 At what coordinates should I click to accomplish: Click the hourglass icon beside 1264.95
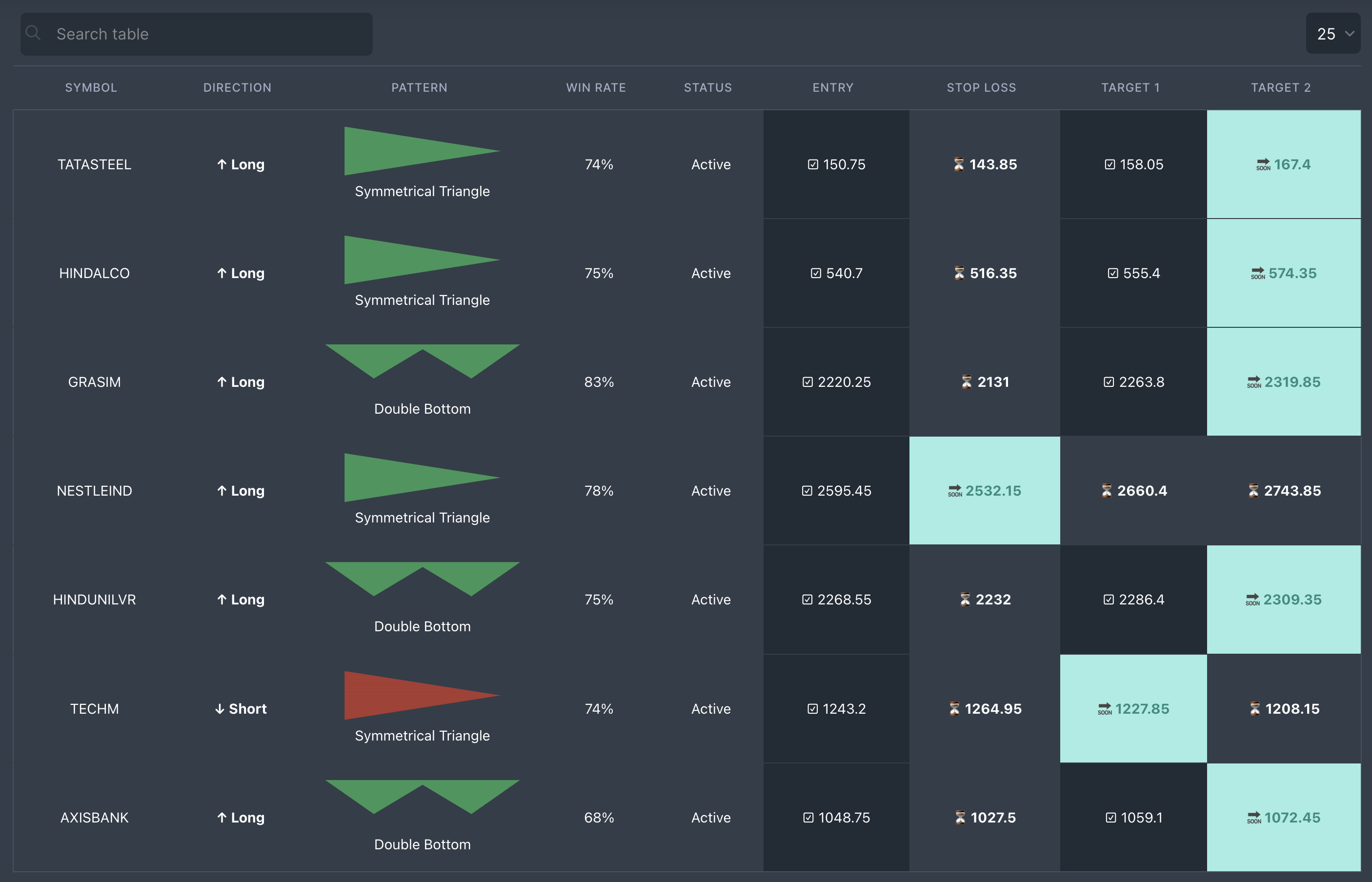(954, 709)
